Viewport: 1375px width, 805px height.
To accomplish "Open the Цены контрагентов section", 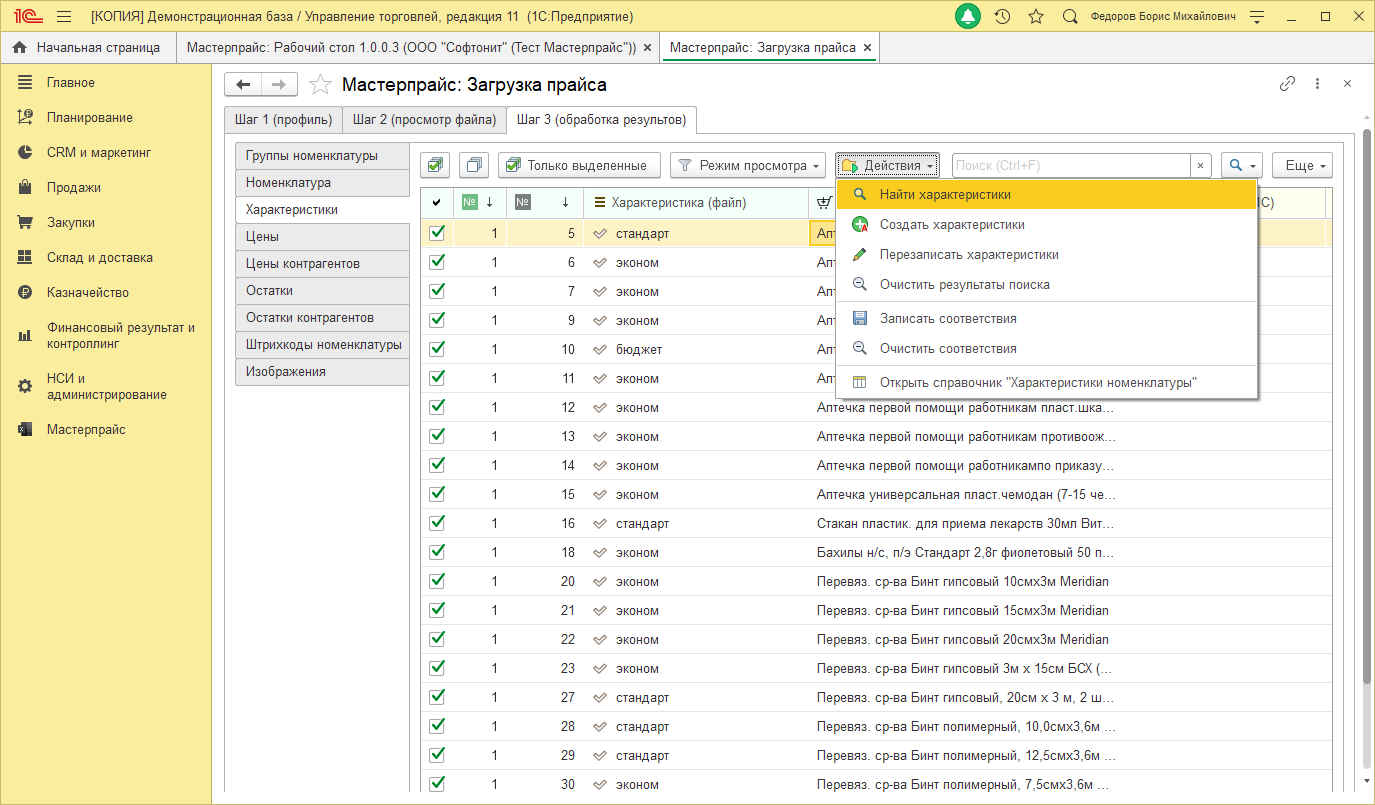I will 303,264.
